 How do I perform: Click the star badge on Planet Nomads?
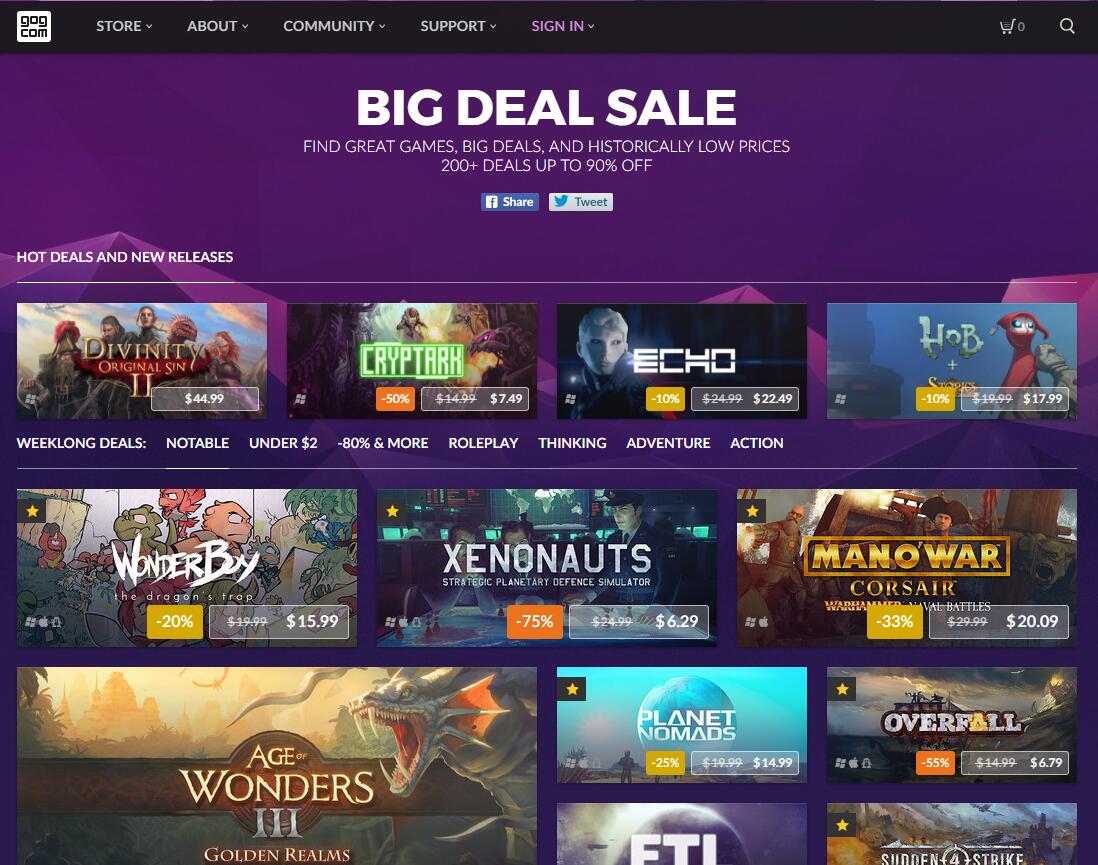click(x=572, y=689)
